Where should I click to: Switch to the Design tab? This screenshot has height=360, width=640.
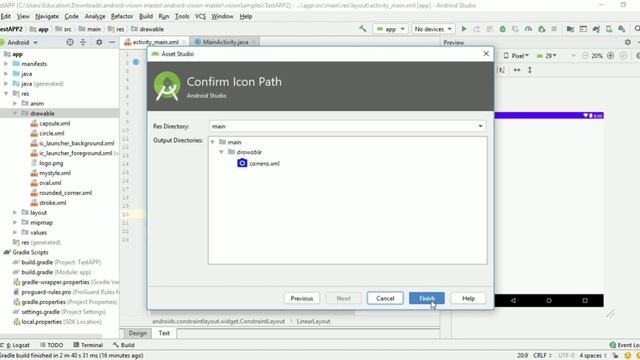point(138,333)
